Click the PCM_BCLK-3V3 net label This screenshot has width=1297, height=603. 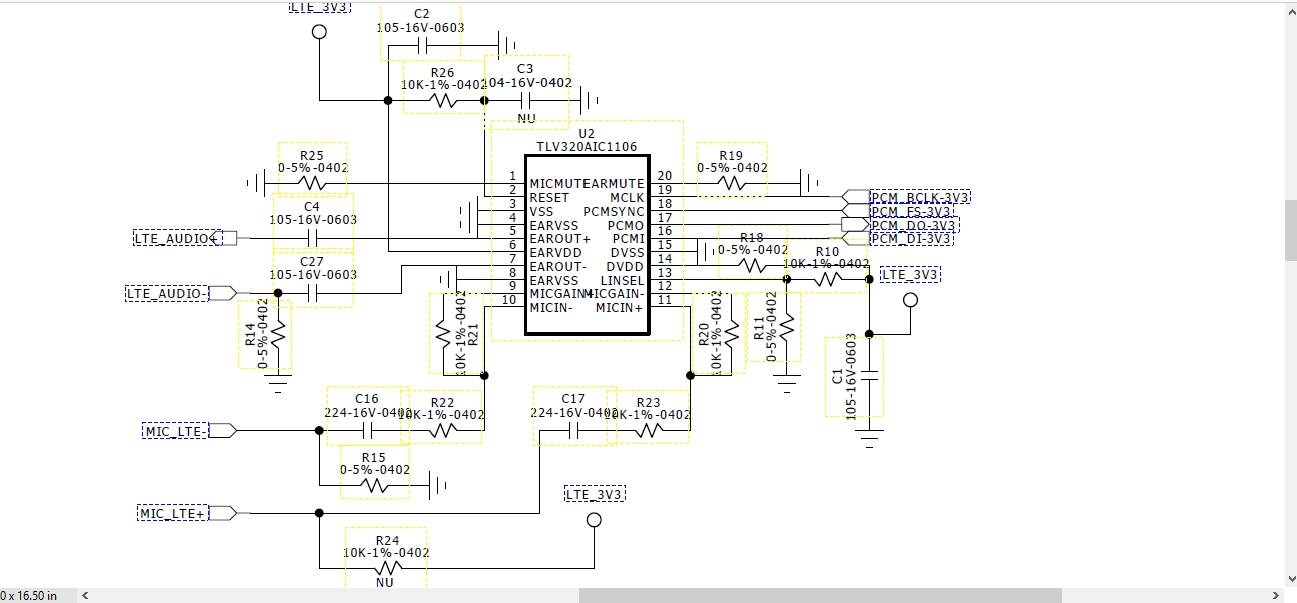tap(920, 198)
